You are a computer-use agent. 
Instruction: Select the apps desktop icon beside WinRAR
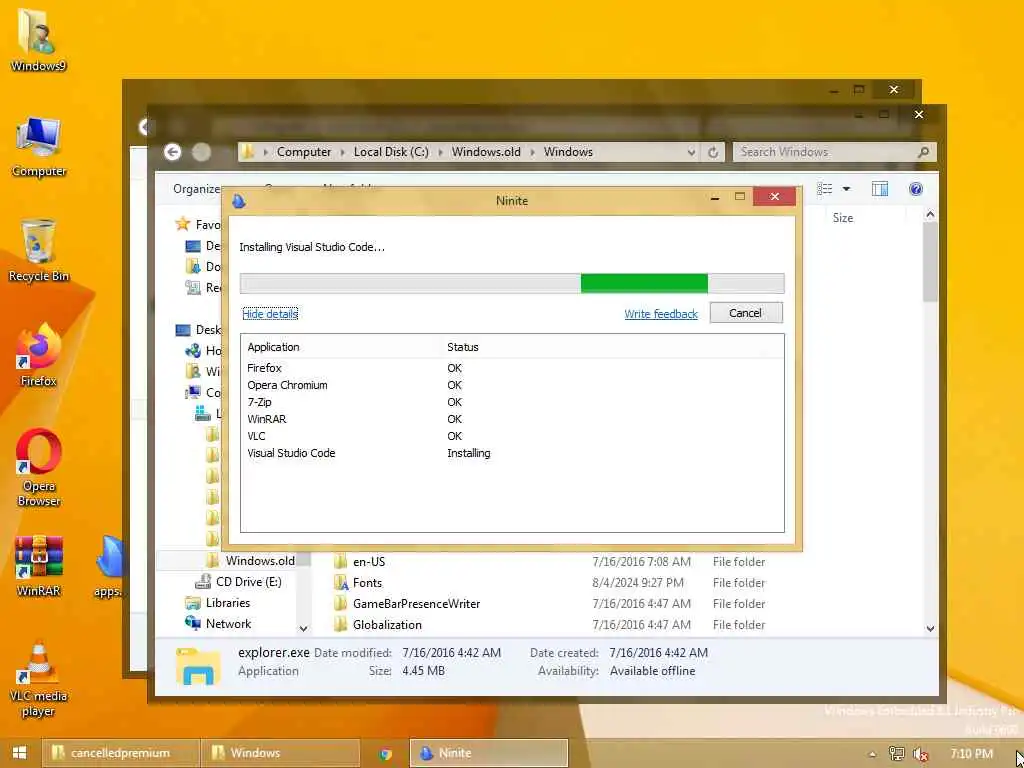coord(108,566)
